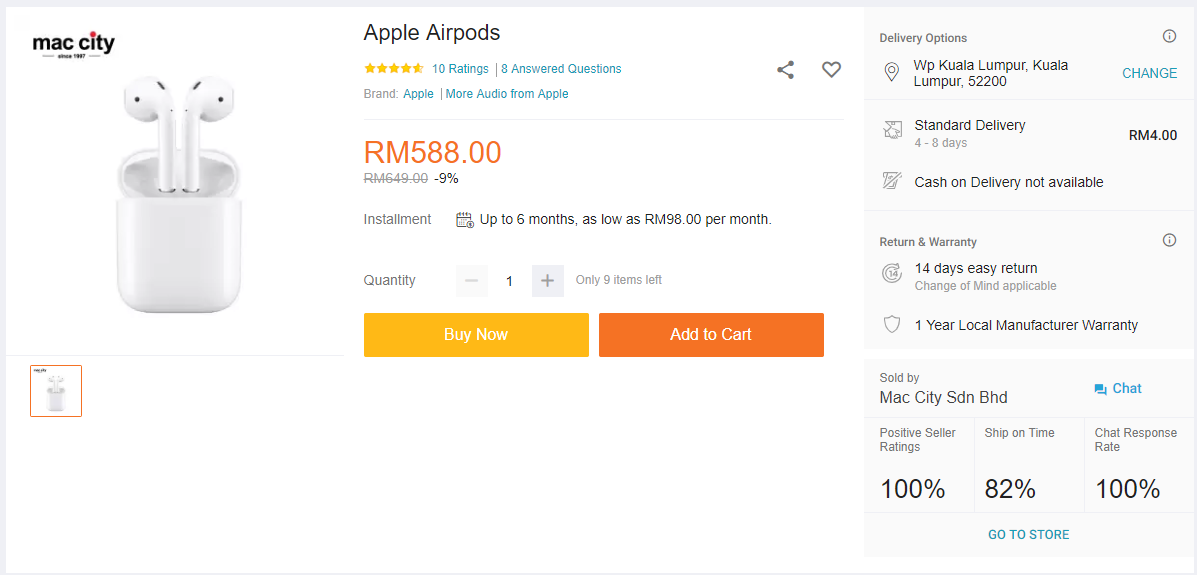Image resolution: width=1197 pixels, height=575 pixels.
Task: Click the warranty shield icon
Action: pos(892,325)
